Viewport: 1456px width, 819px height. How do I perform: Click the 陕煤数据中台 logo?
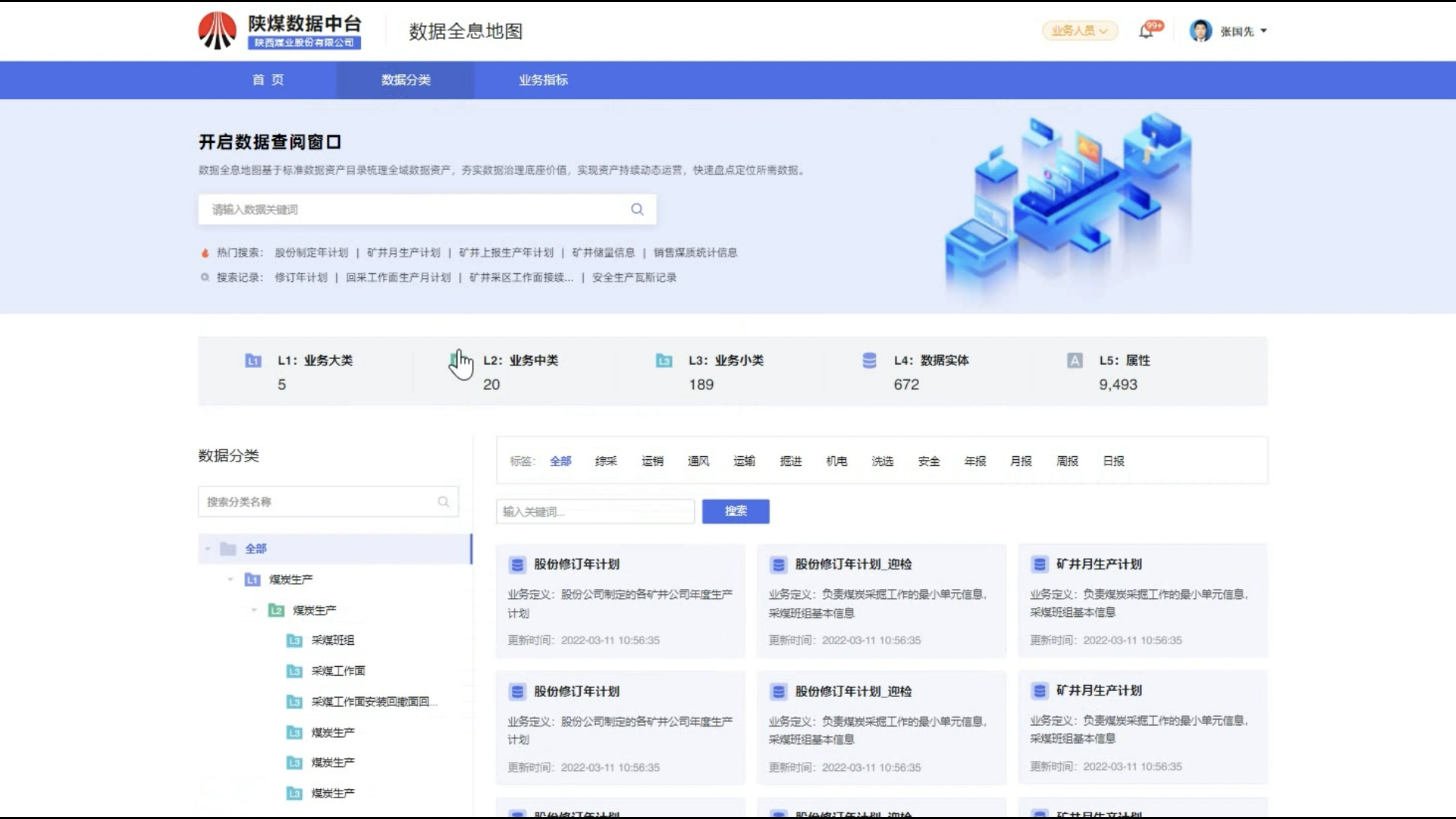(x=280, y=31)
